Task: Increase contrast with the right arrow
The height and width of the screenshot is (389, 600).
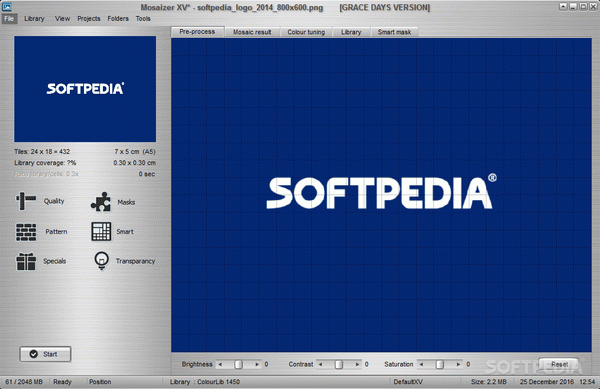Action: coord(357,365)
